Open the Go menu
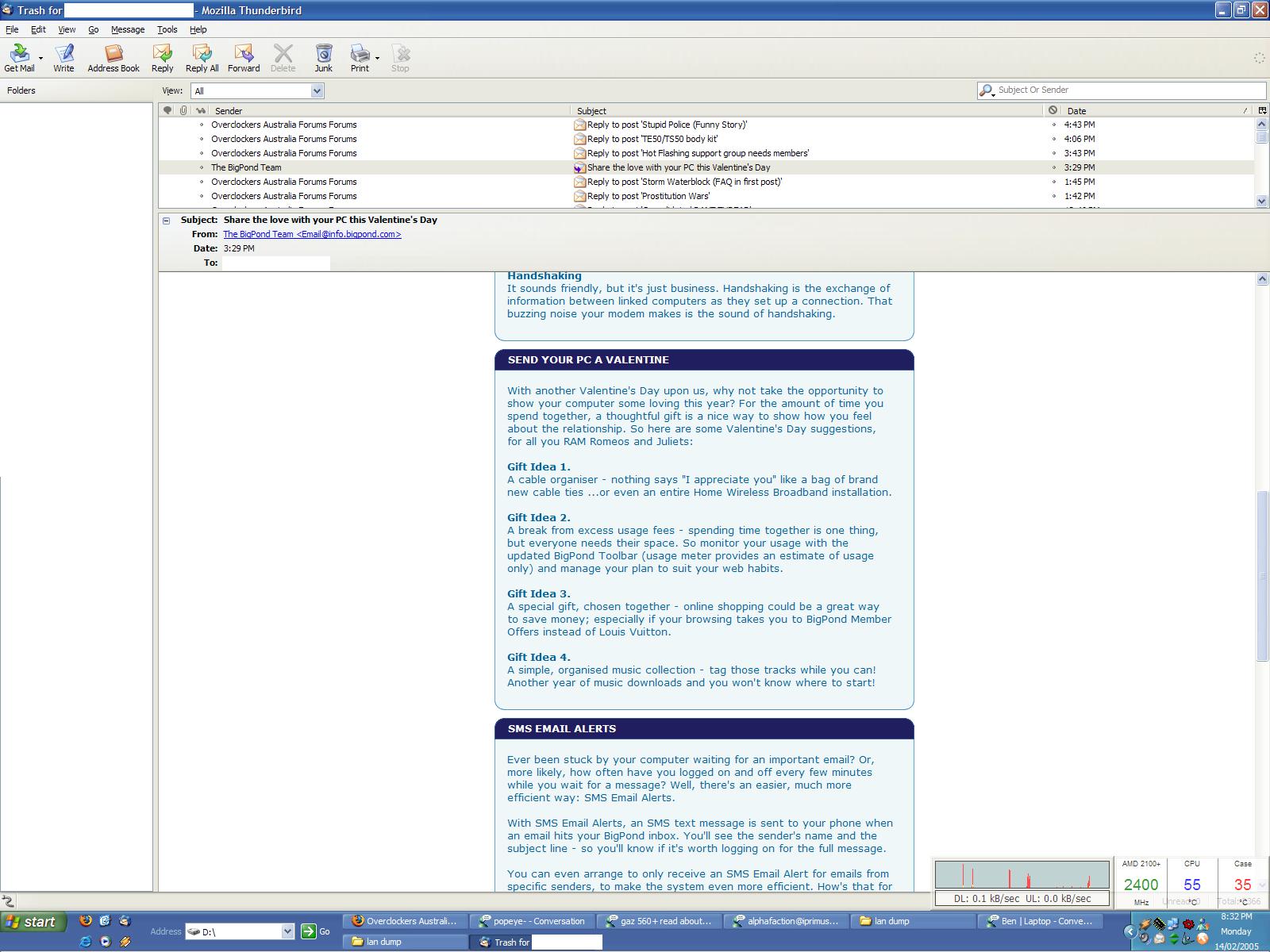Screen dimensions: 1270x952 [x=93, y=29]
